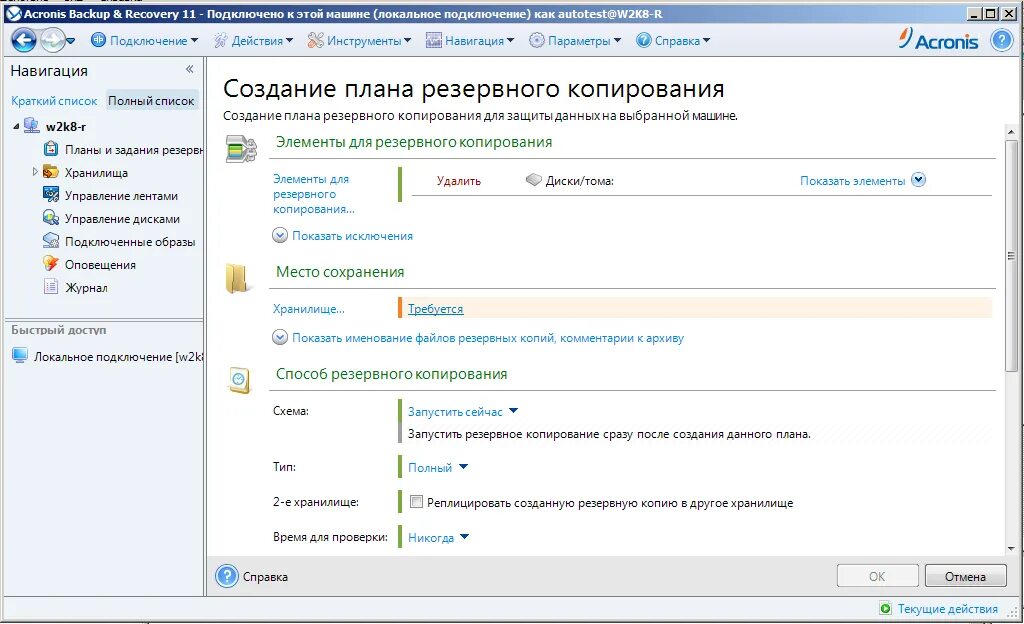Click the Элементы для резервного копирования section icon
Screen dimensions: 1024x624
[x=241, y=149]
